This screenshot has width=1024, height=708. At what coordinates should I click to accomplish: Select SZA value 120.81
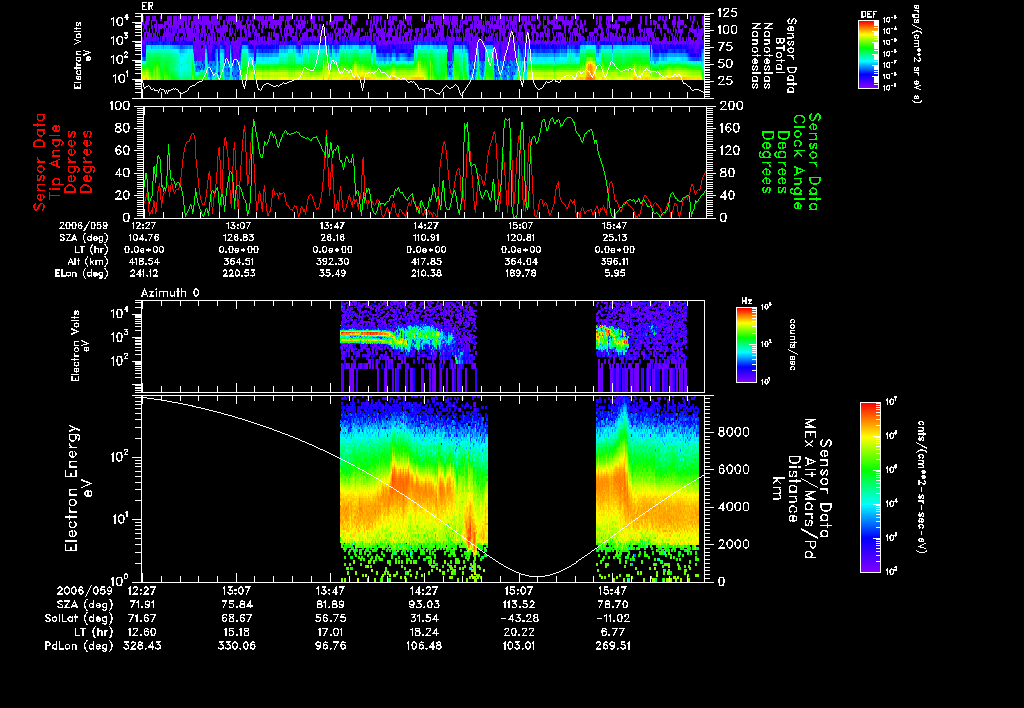(x=520, y=238)
